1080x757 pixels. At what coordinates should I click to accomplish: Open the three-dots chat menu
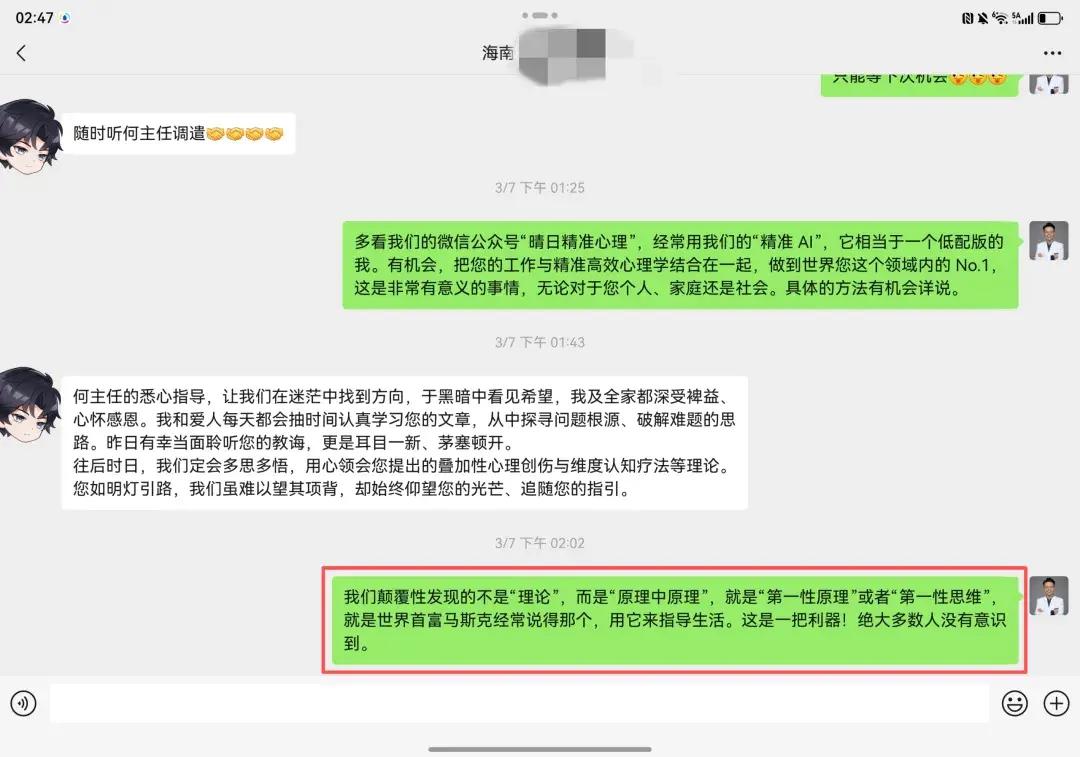tap(1052, 53)
